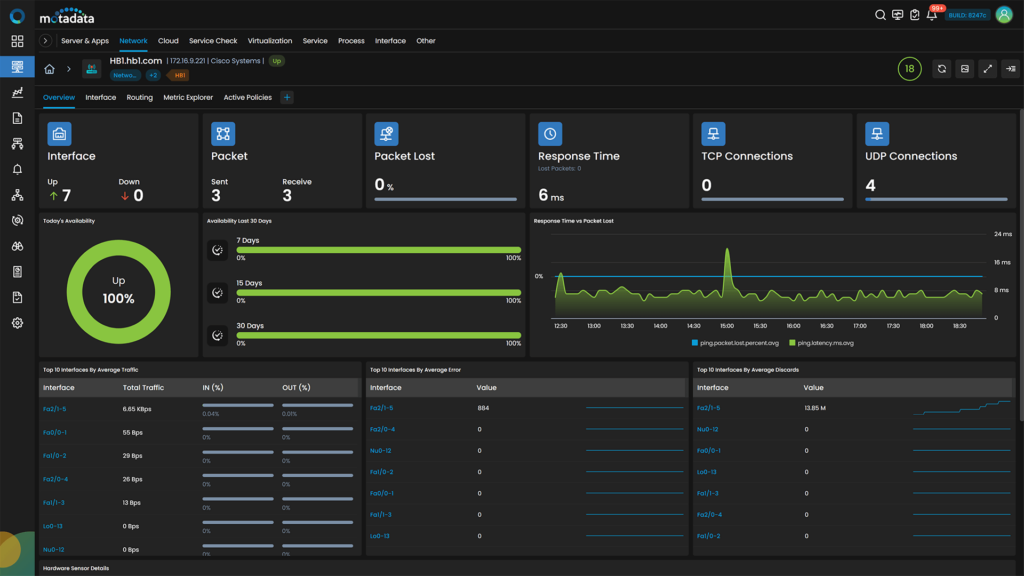Open the global search magnifier
This screenshot has width=1024, height=576.
tap(880, 15)
